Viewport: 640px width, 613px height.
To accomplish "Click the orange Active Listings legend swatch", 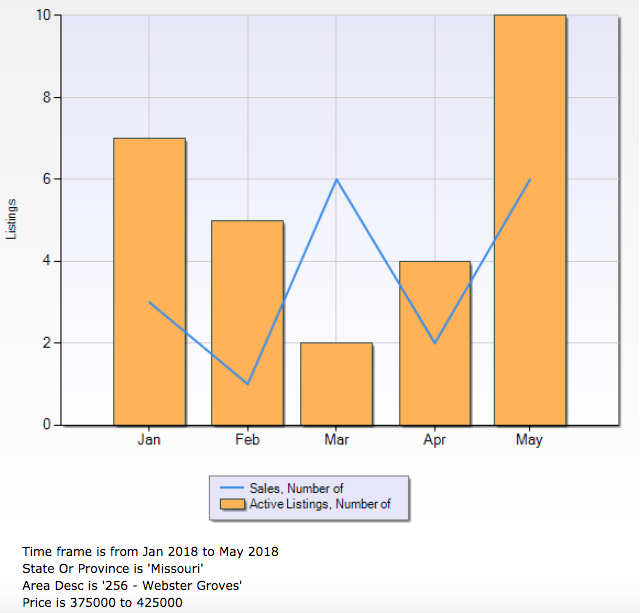I will [x=231, y=504].
